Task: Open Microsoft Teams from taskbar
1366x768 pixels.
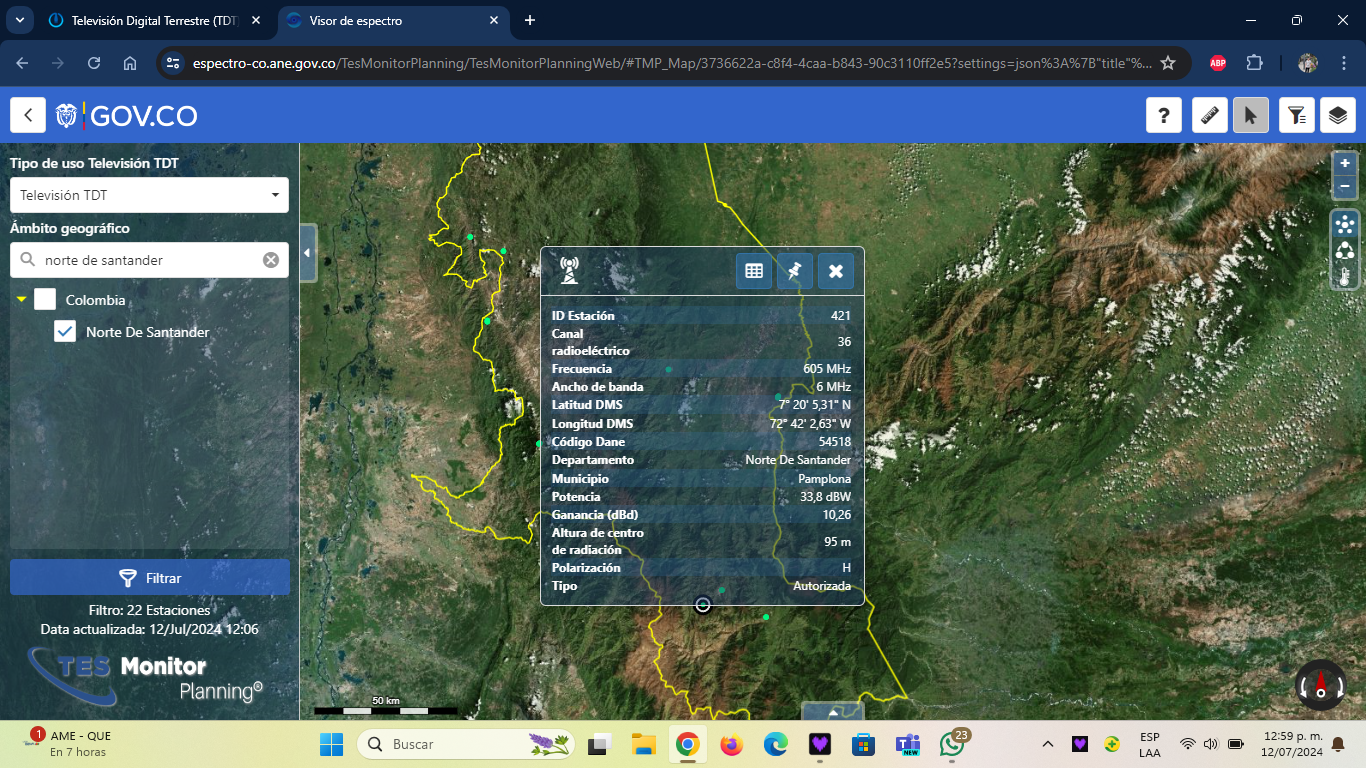Action: pyautogui.click(x=909, y=744)
